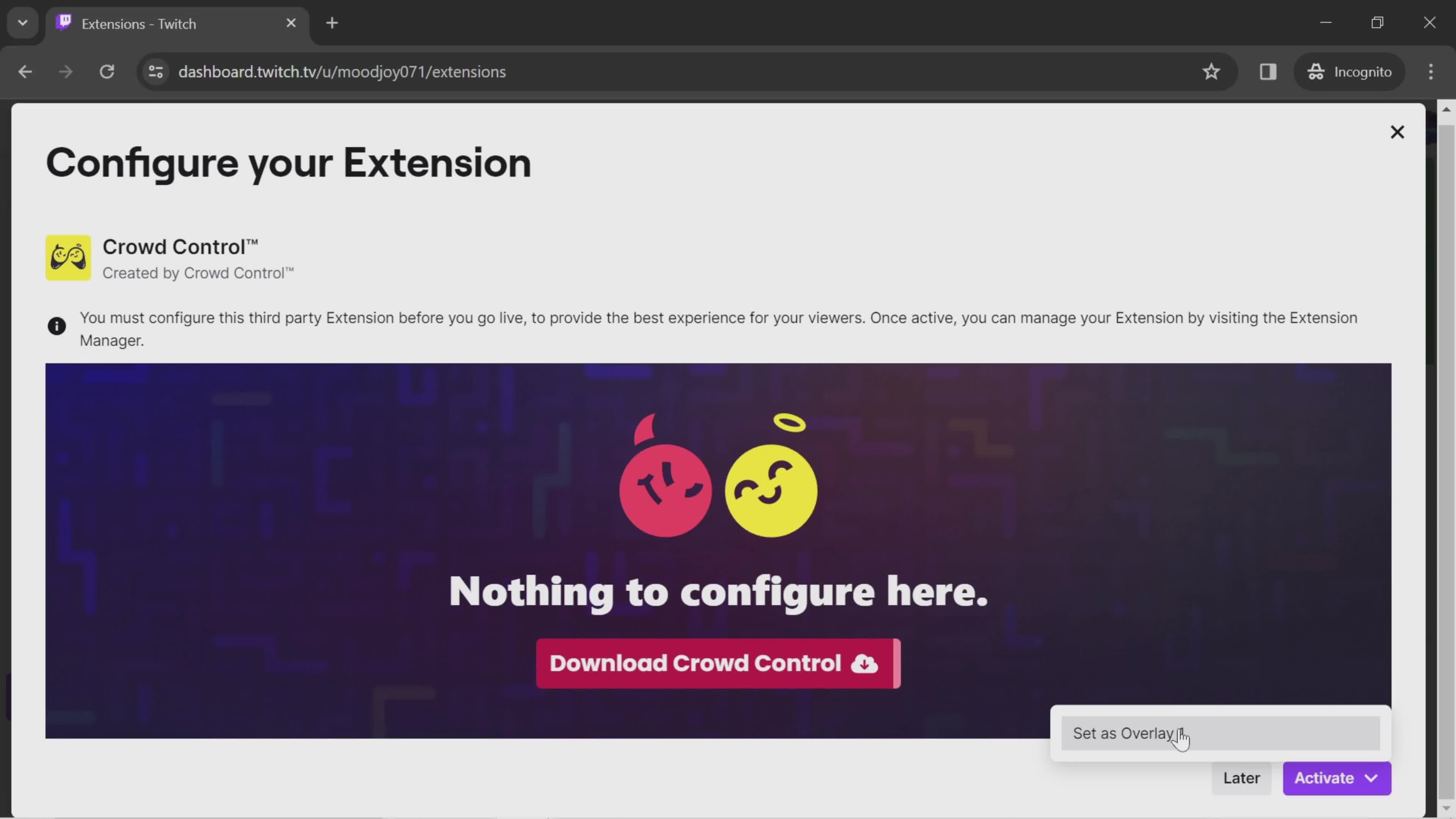Screen dimensions: 1456x819
Task: Click the Crowd Control™ extension title
Action: coord(180,247)
